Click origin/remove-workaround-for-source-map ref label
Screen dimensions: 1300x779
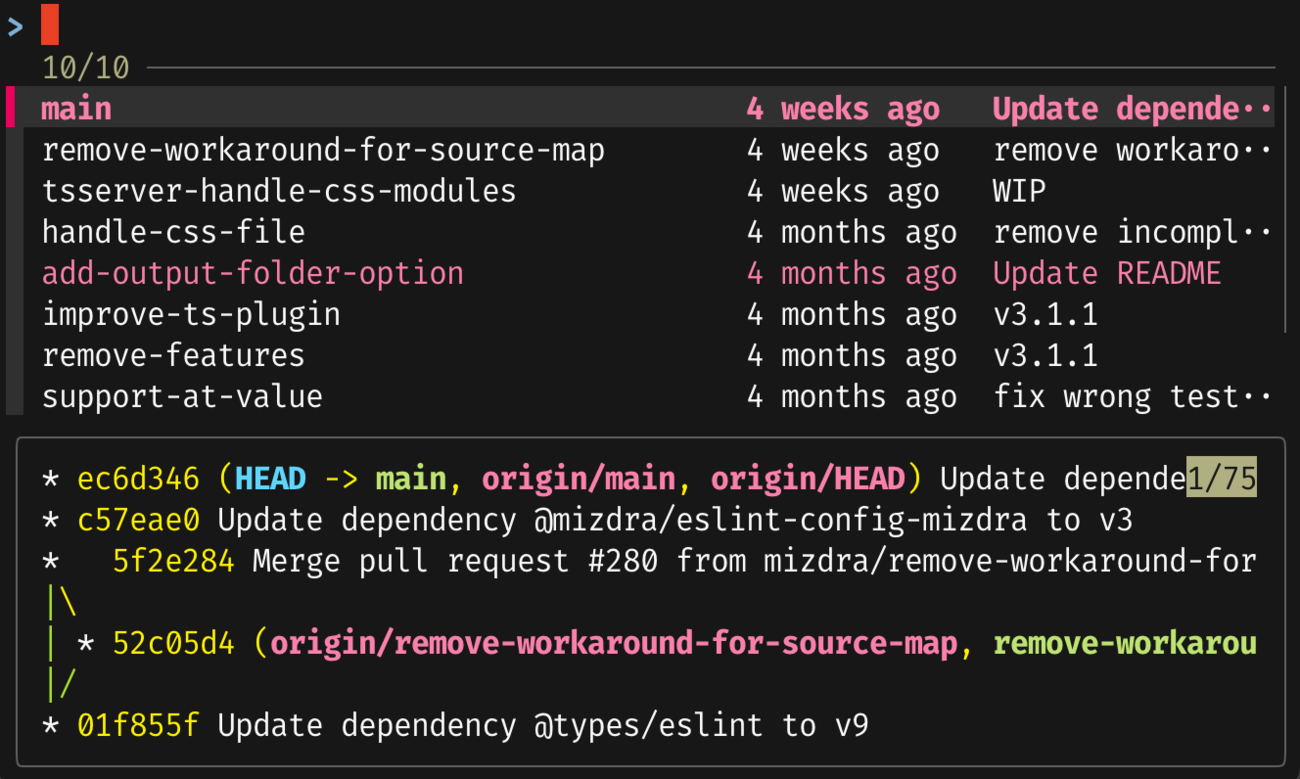click(x=614, y=643)
